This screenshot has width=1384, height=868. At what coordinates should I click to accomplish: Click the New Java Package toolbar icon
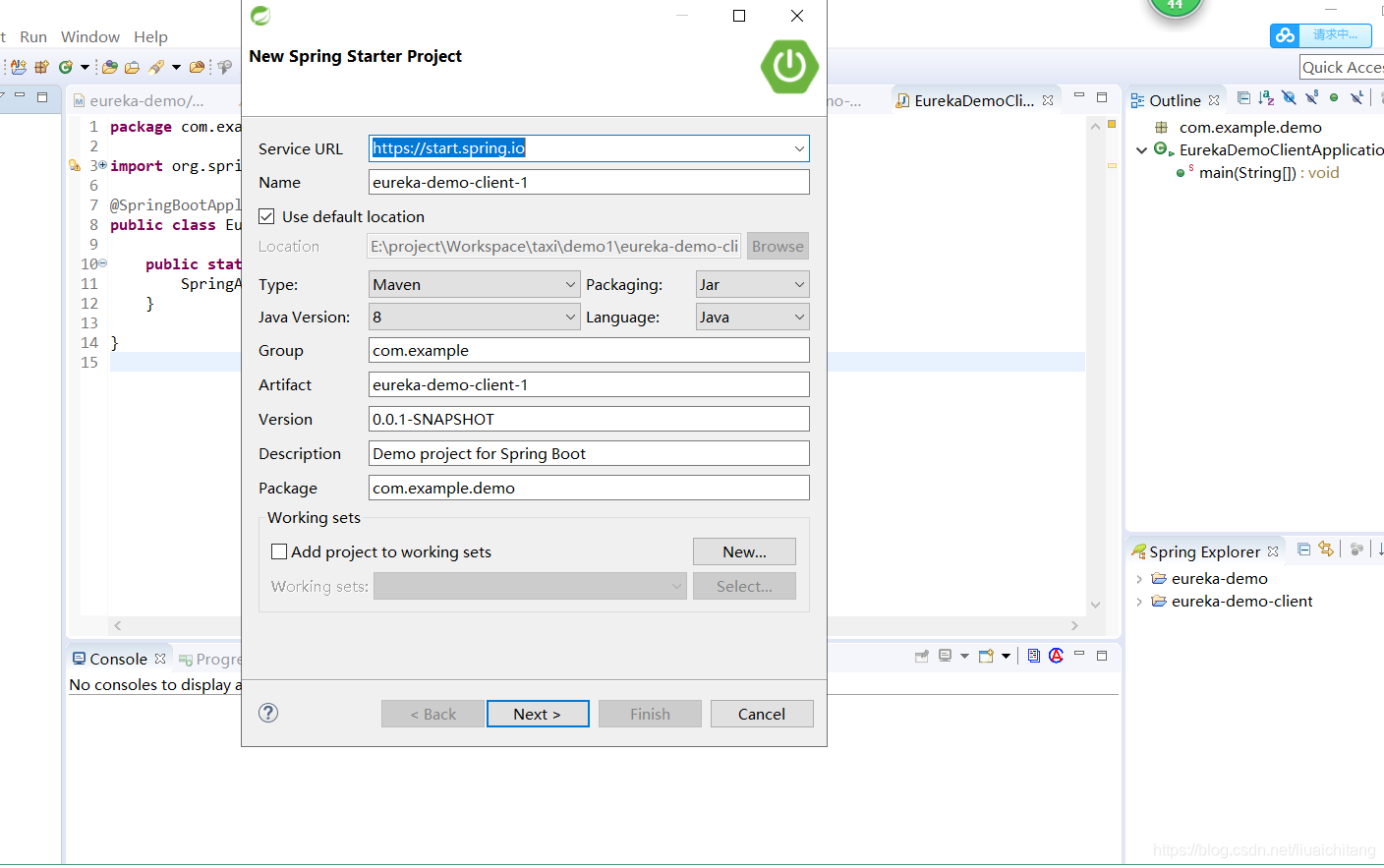tap(41, 67)
